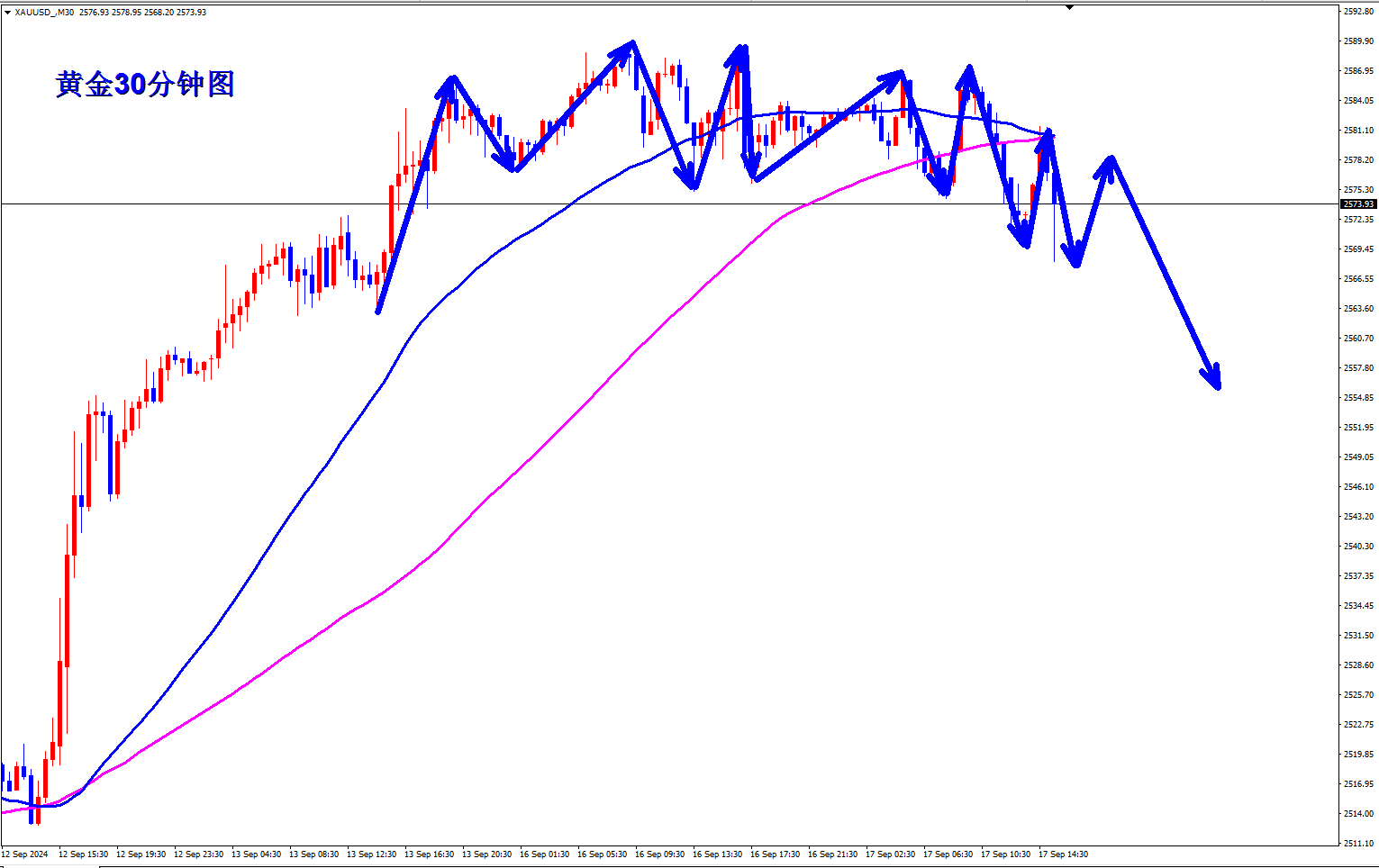The width and height of the screenshot is (1379, 868).
Task: Click the OHLC values 2576.93 2578.95 2568.20 2573.93
Action: (x=142, y=13)
